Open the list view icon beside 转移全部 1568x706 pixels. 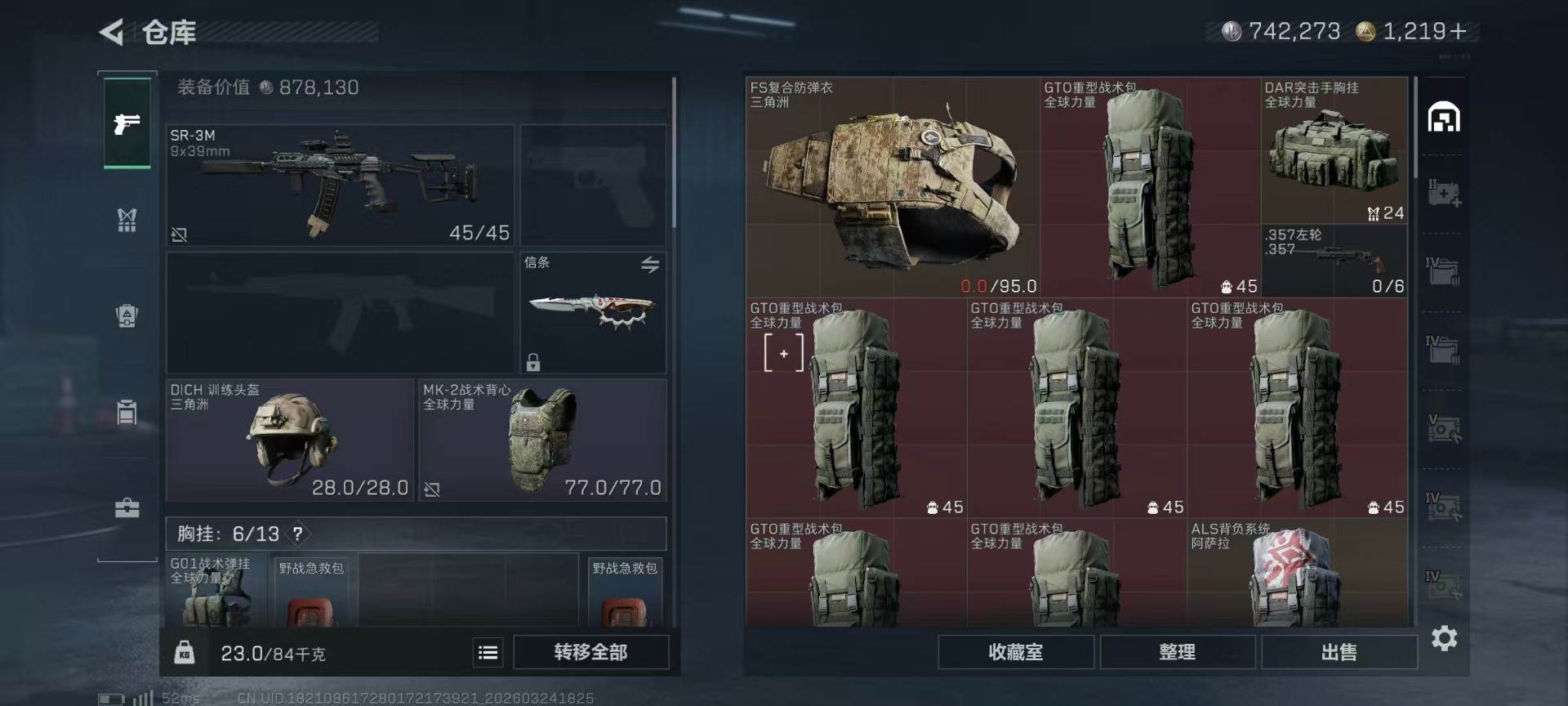(x=488, y=652)
